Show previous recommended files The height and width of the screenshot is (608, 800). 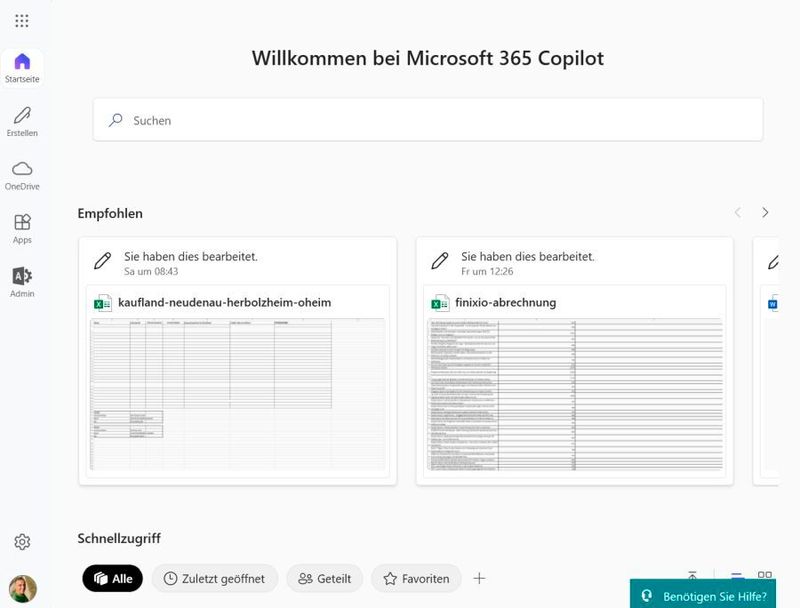(738, 213)
